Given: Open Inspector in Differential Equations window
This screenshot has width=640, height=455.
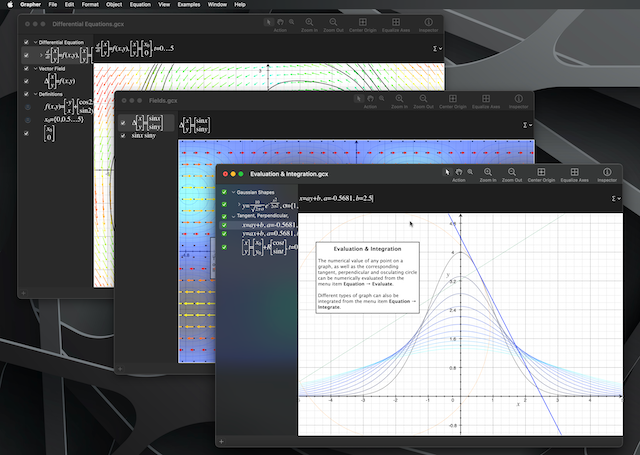Looking at the screenshot, I should [x=428, y=24].
